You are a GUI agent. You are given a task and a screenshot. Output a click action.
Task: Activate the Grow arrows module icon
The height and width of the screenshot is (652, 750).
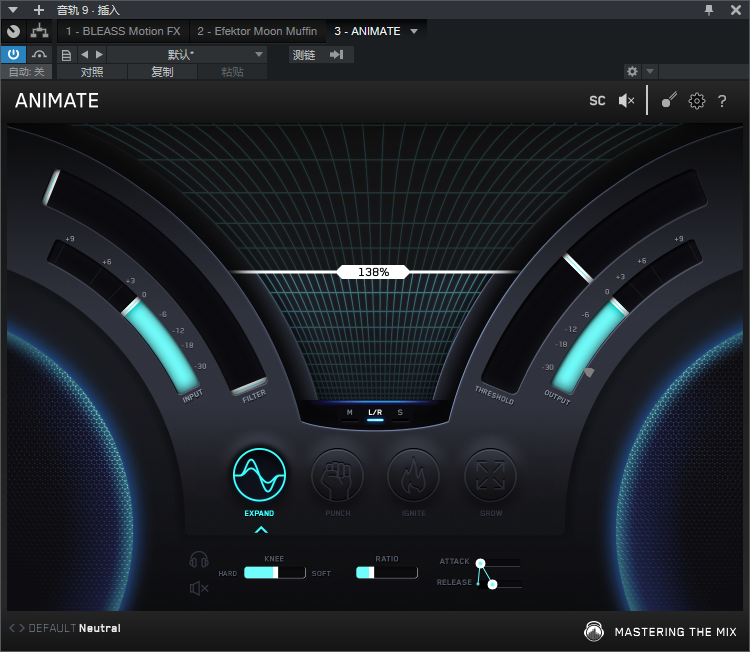pyautogui.click(x=490, y=474)
